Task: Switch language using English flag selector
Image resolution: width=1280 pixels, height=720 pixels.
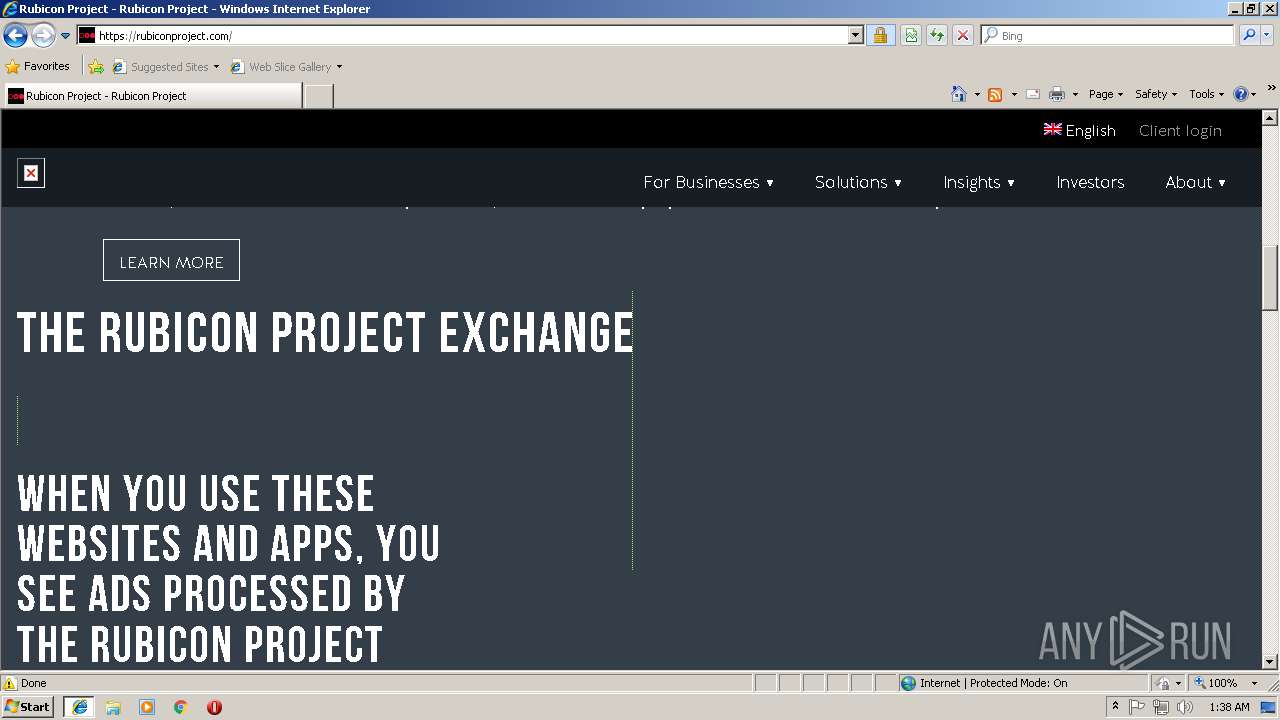Action: coord(1079,130)
